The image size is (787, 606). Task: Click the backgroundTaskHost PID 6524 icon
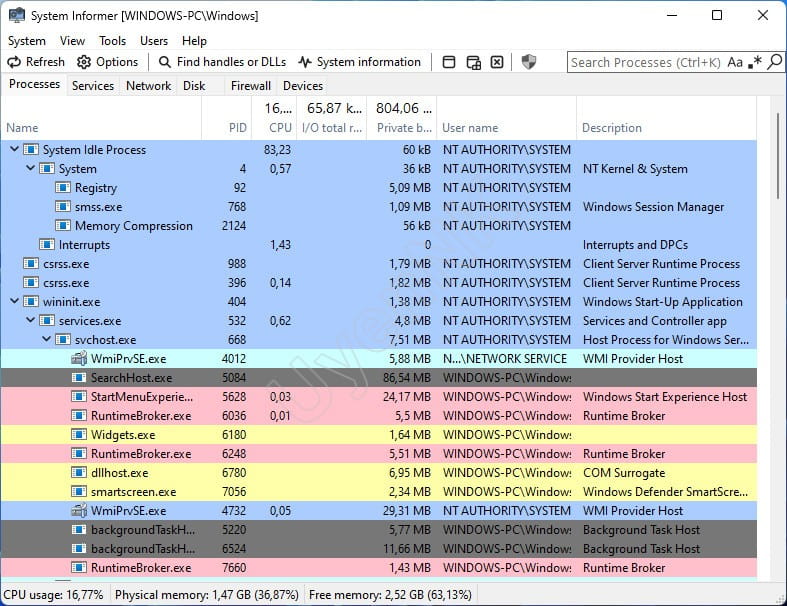click(x=79, y=549)
